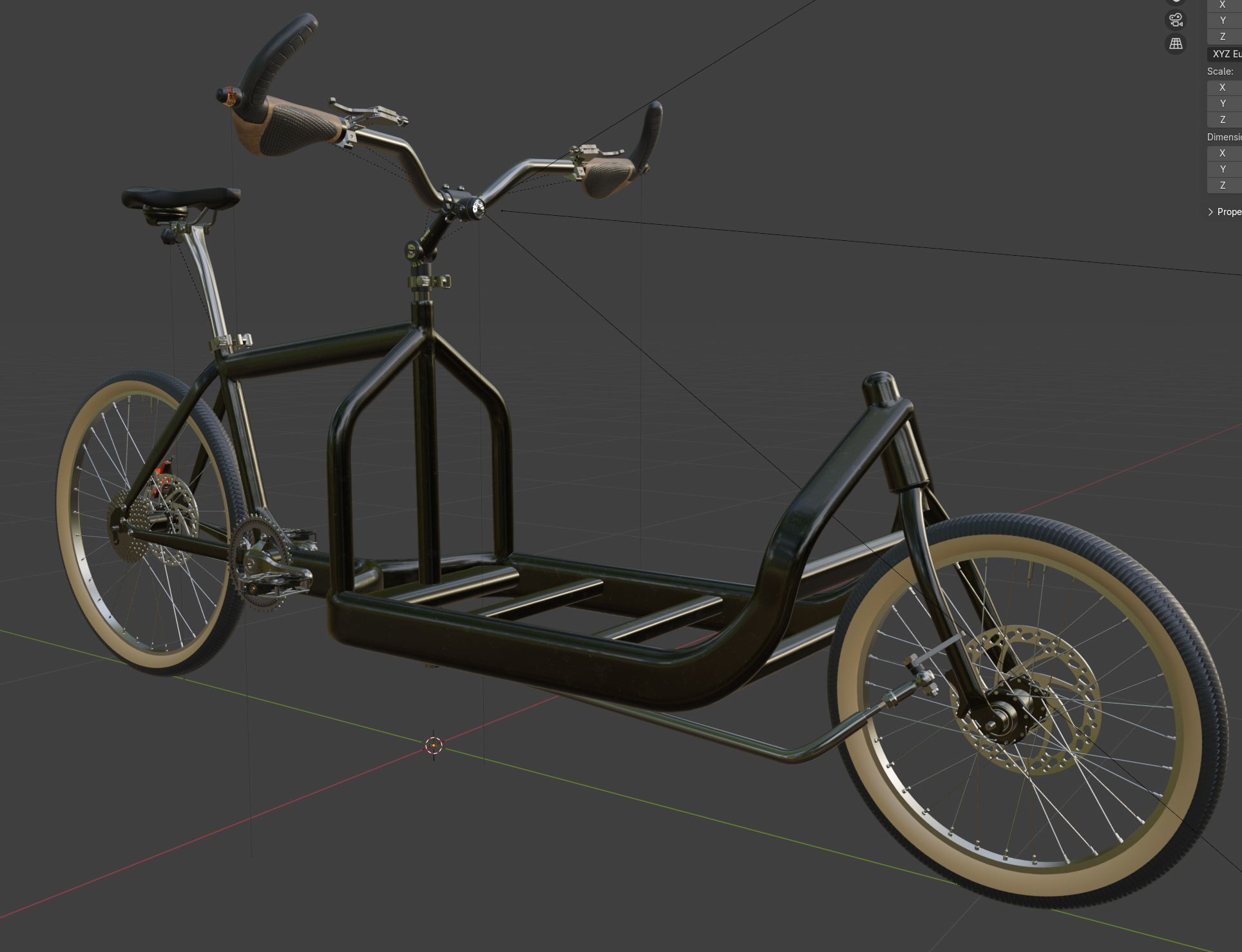Click the pan view hand icon

coord(1176,1)
